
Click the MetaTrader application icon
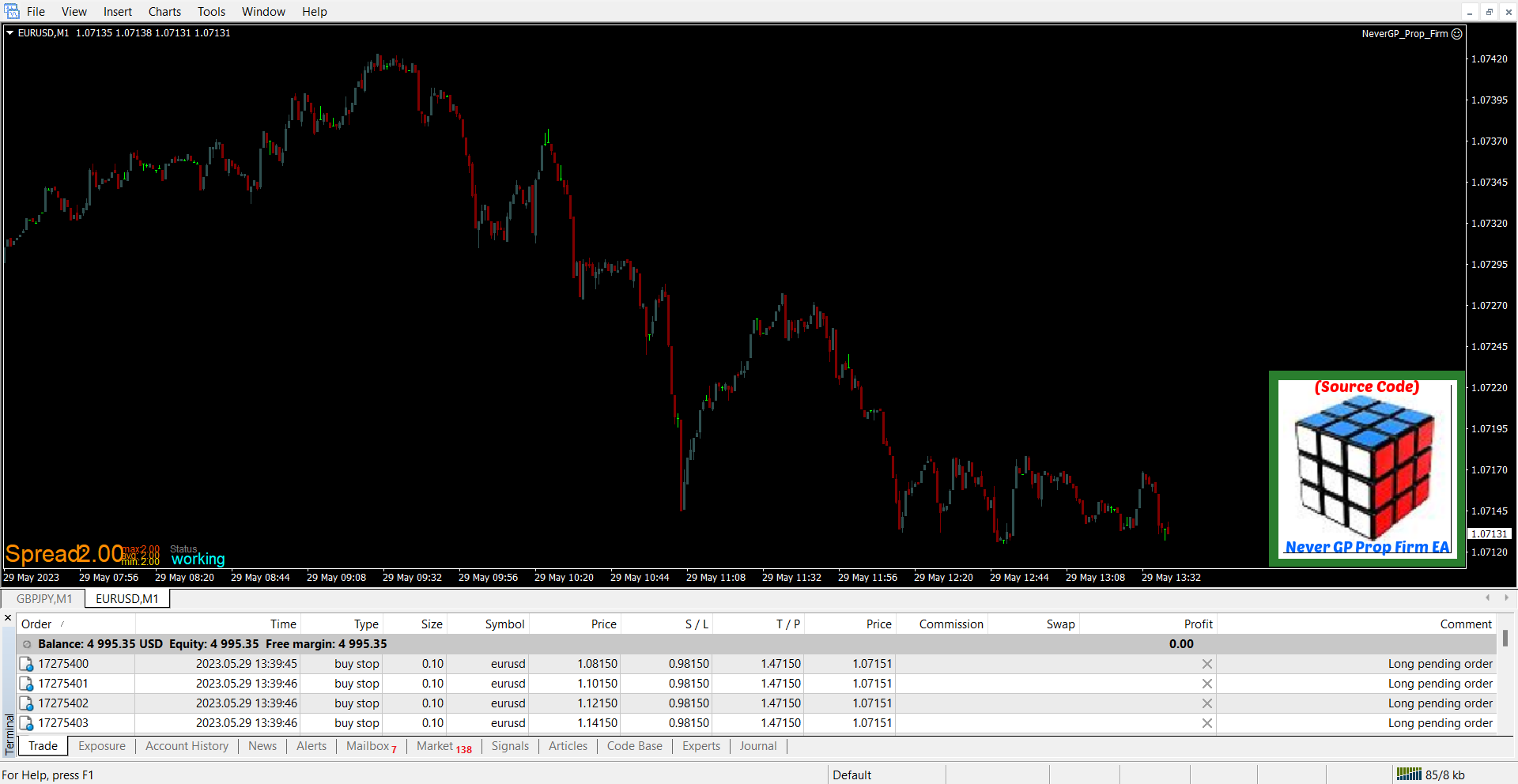[x=12, y=11]
